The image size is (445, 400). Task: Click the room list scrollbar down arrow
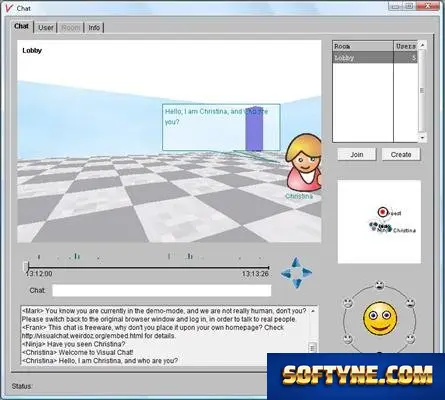click(422, 137)
